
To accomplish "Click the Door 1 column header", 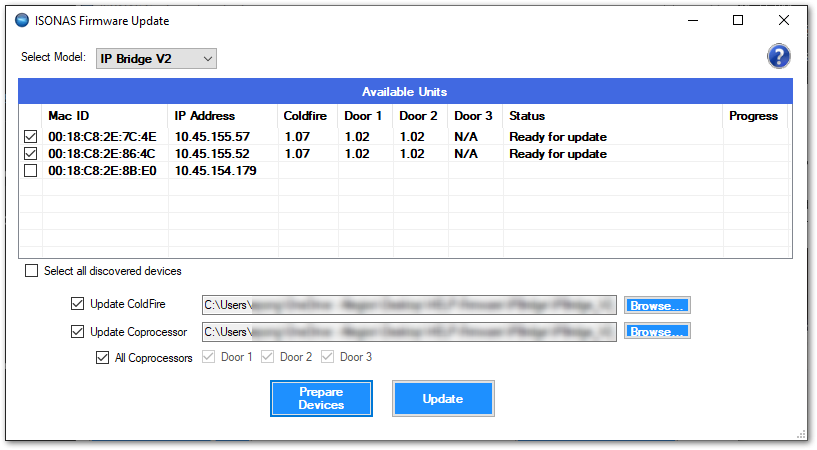I will (363, 116).
